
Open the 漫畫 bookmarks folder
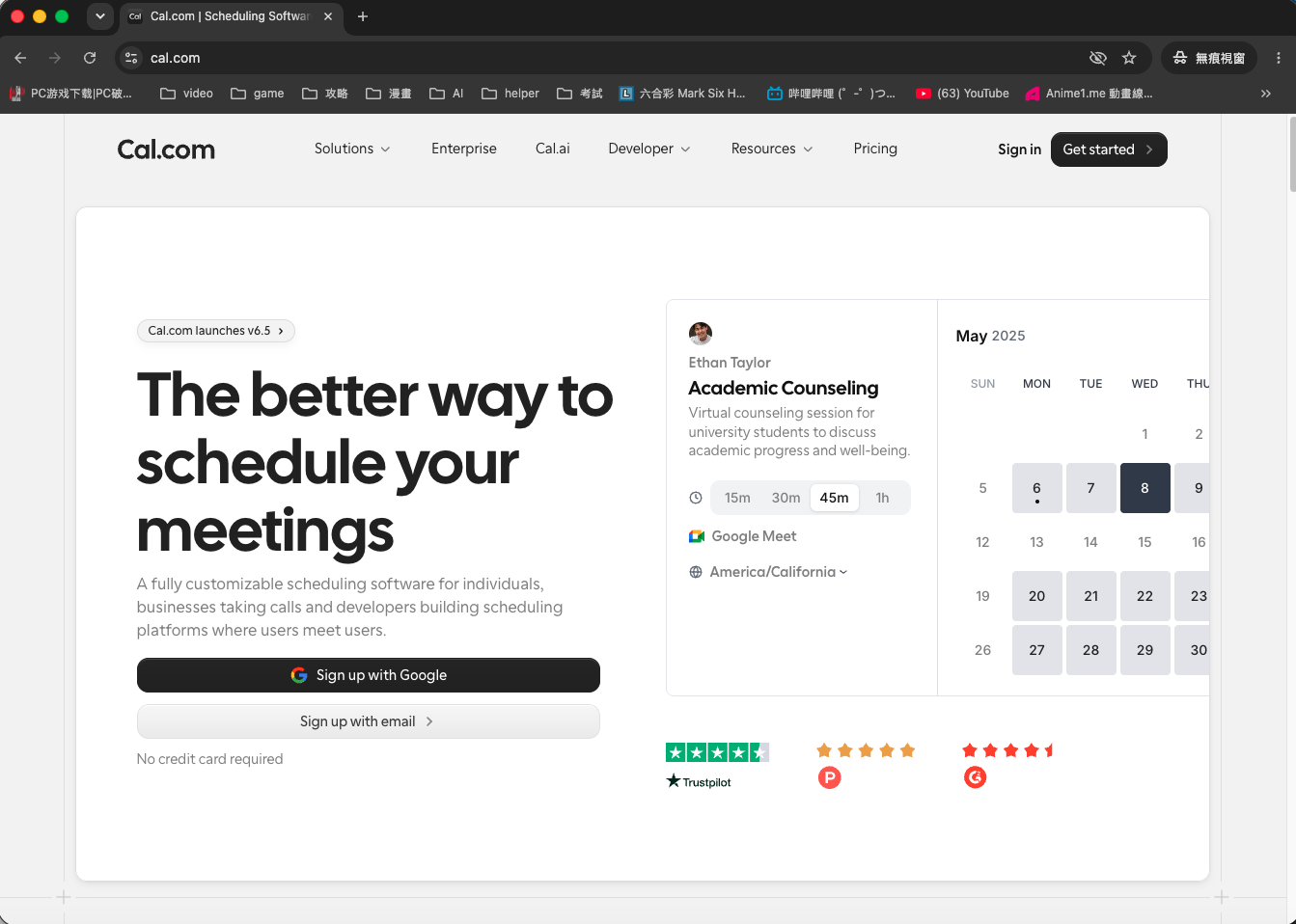click(389, 94)
